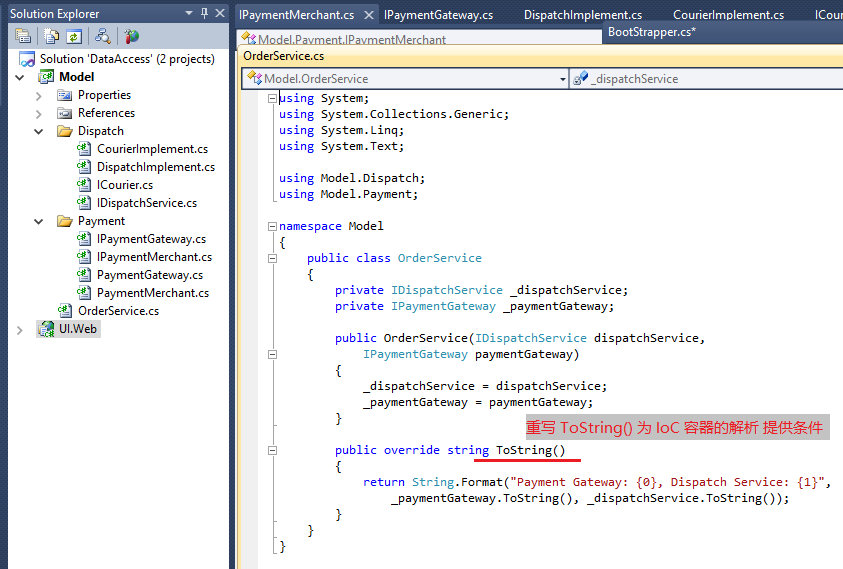Click 'using Model.Dispatch;' line
The height and width of the screenshot is (569, 843).
tap(352, 179)
